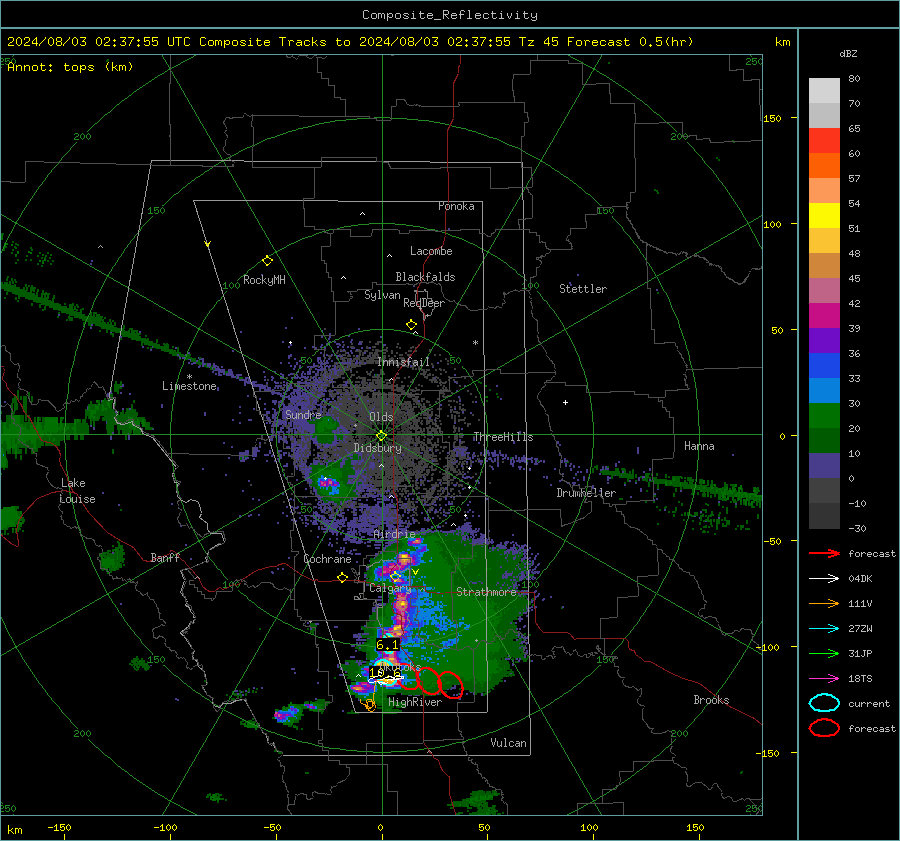Click the dBZ legend heading
The height and width of the screenshot is (841, 900).
pyautogui.click(x=848, y=53)
